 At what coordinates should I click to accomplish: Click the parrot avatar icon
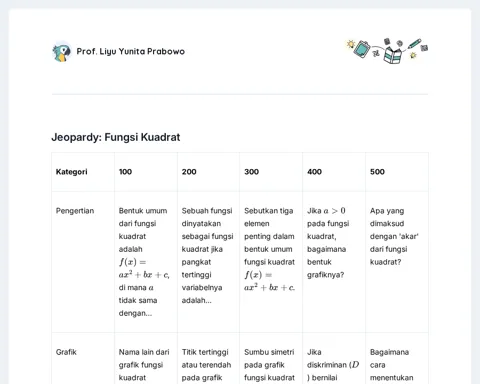[x=62, y=52]
